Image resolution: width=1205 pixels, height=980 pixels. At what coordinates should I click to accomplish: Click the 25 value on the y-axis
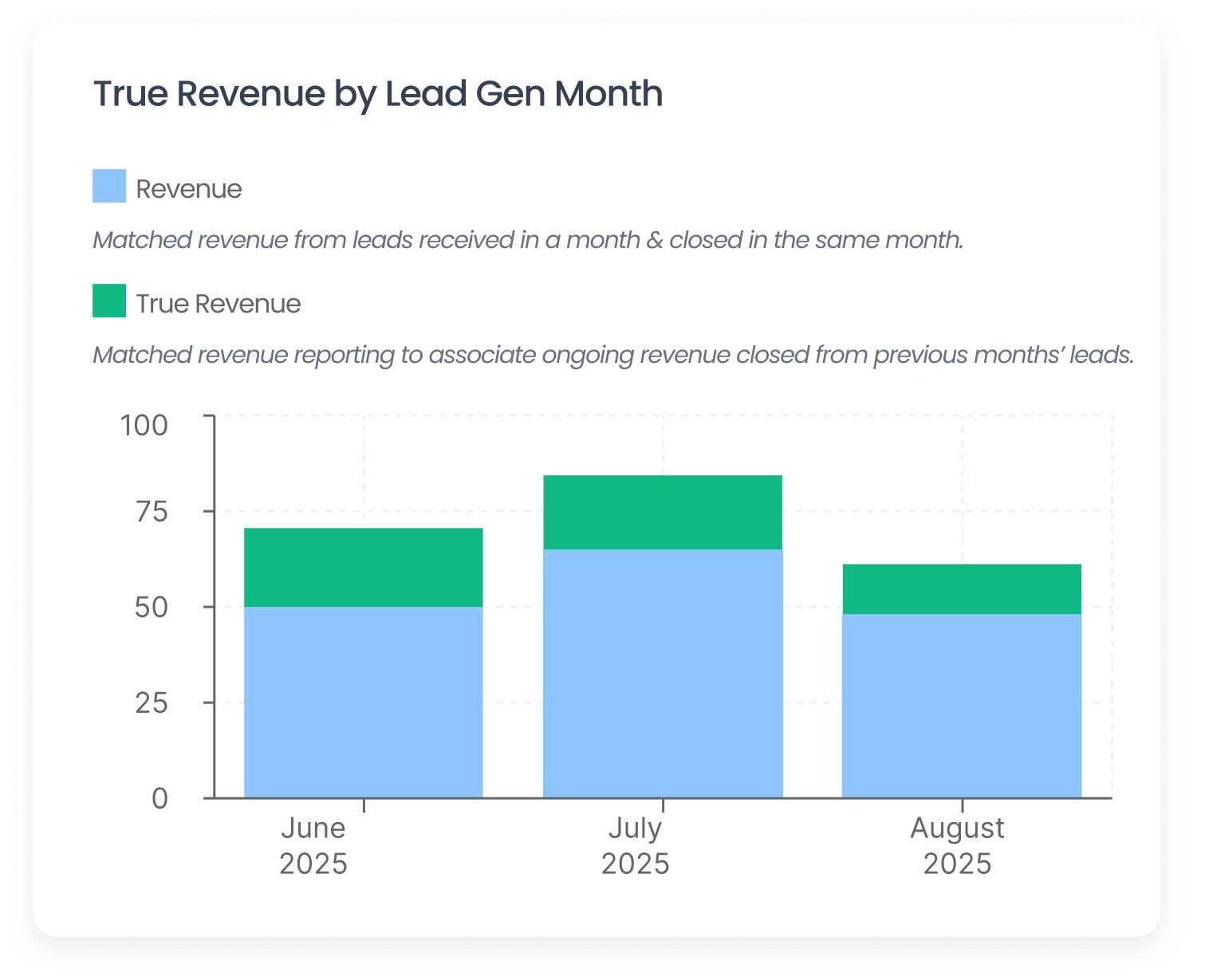click(x=152, y=703)
